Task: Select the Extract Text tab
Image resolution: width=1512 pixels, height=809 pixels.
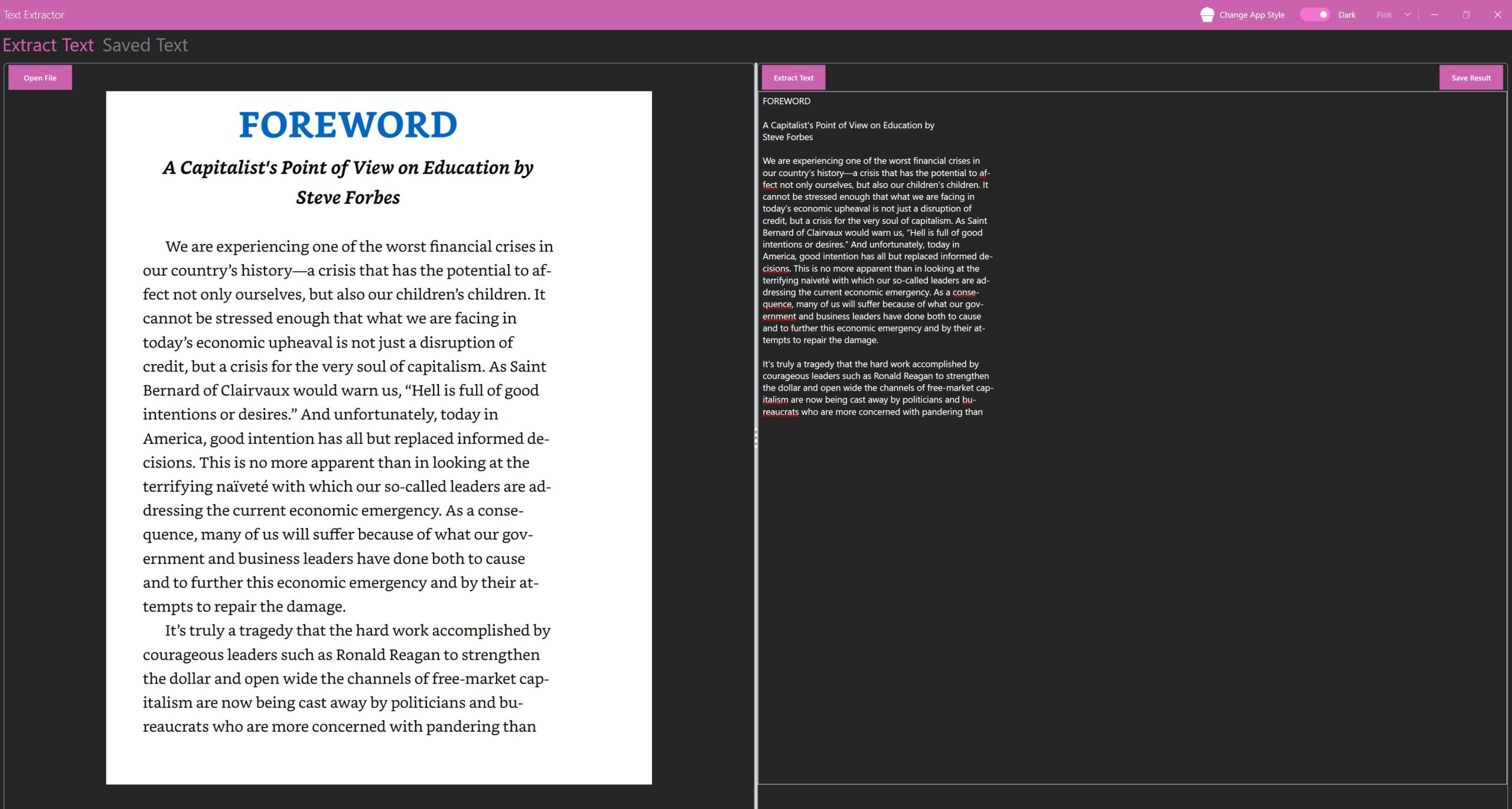Action: (48, 45)
